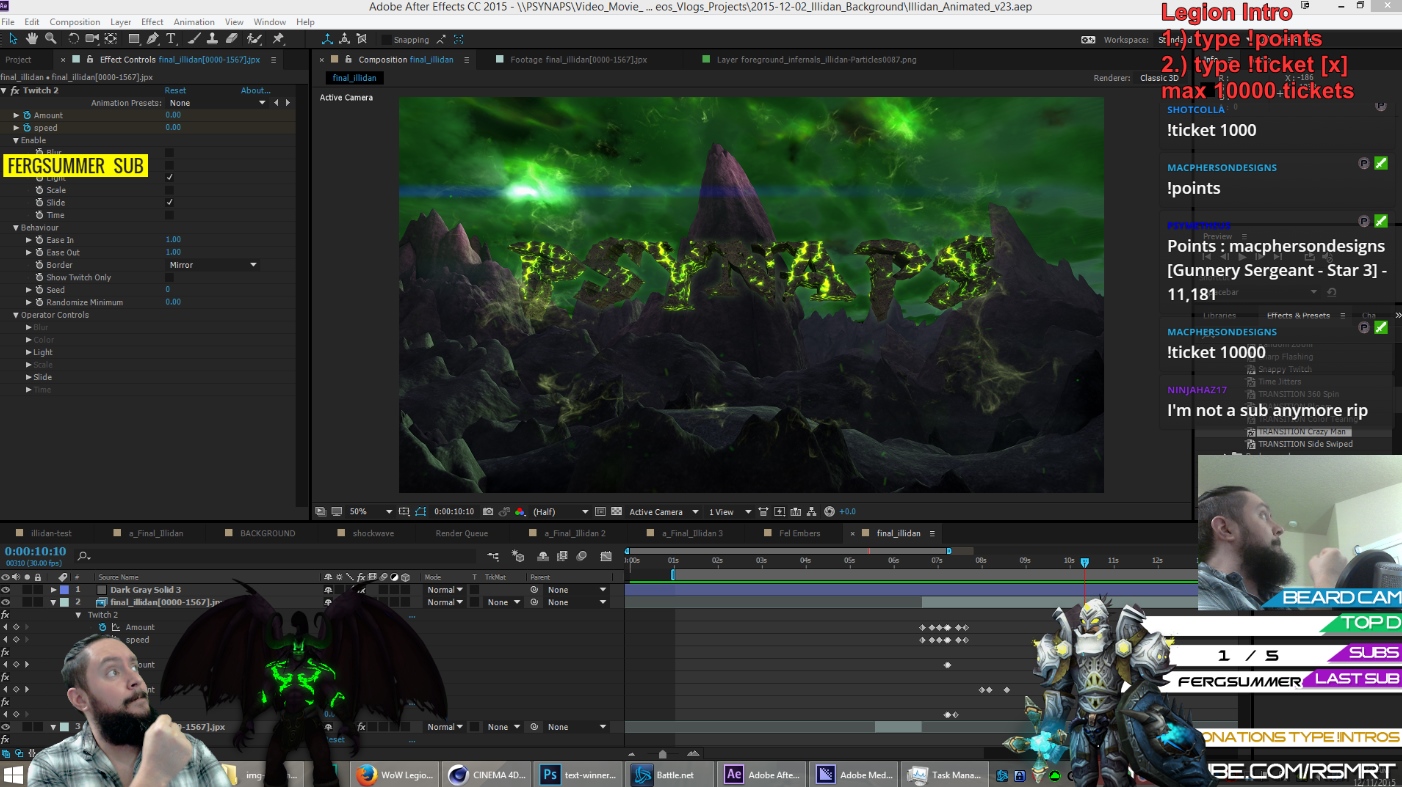Click the current time indicator playhead
The width and height of the screenshot is (1402, 787).
(x=1084, y=563)
